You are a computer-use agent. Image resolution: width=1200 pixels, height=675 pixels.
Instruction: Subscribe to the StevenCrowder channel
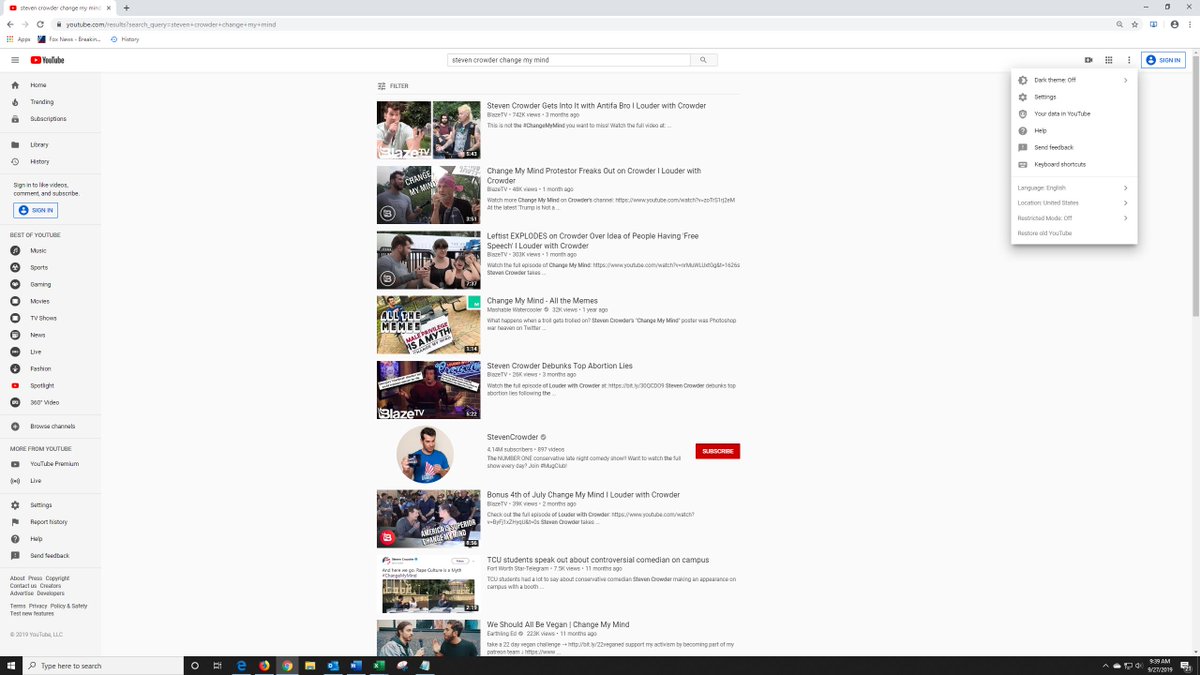pos(717,451)
